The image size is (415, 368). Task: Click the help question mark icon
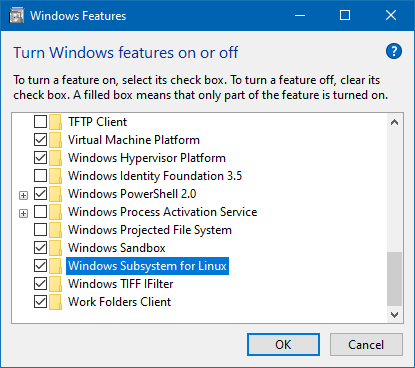pos(394,51)
